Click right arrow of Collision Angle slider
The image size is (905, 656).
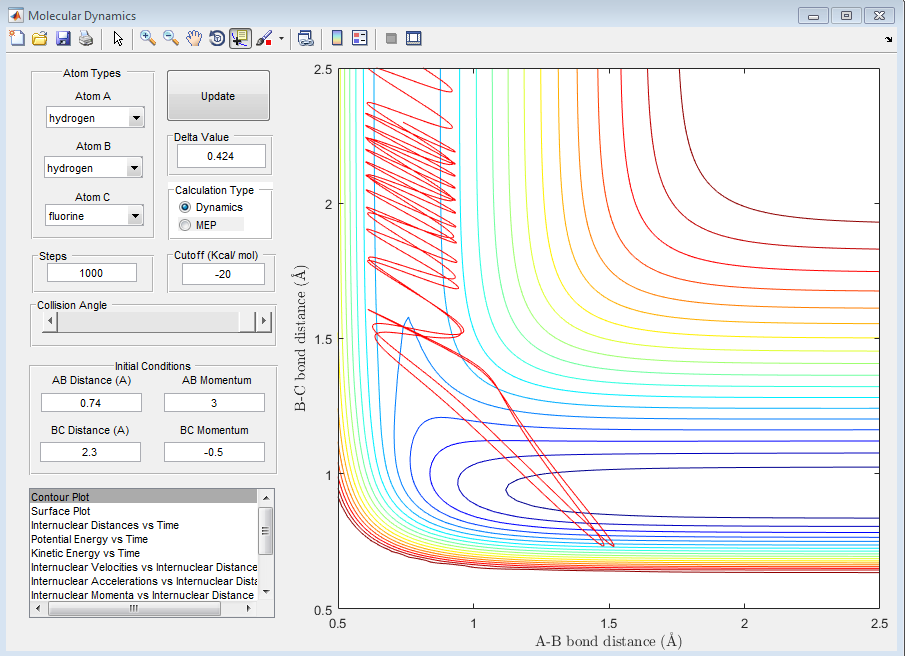264,321
